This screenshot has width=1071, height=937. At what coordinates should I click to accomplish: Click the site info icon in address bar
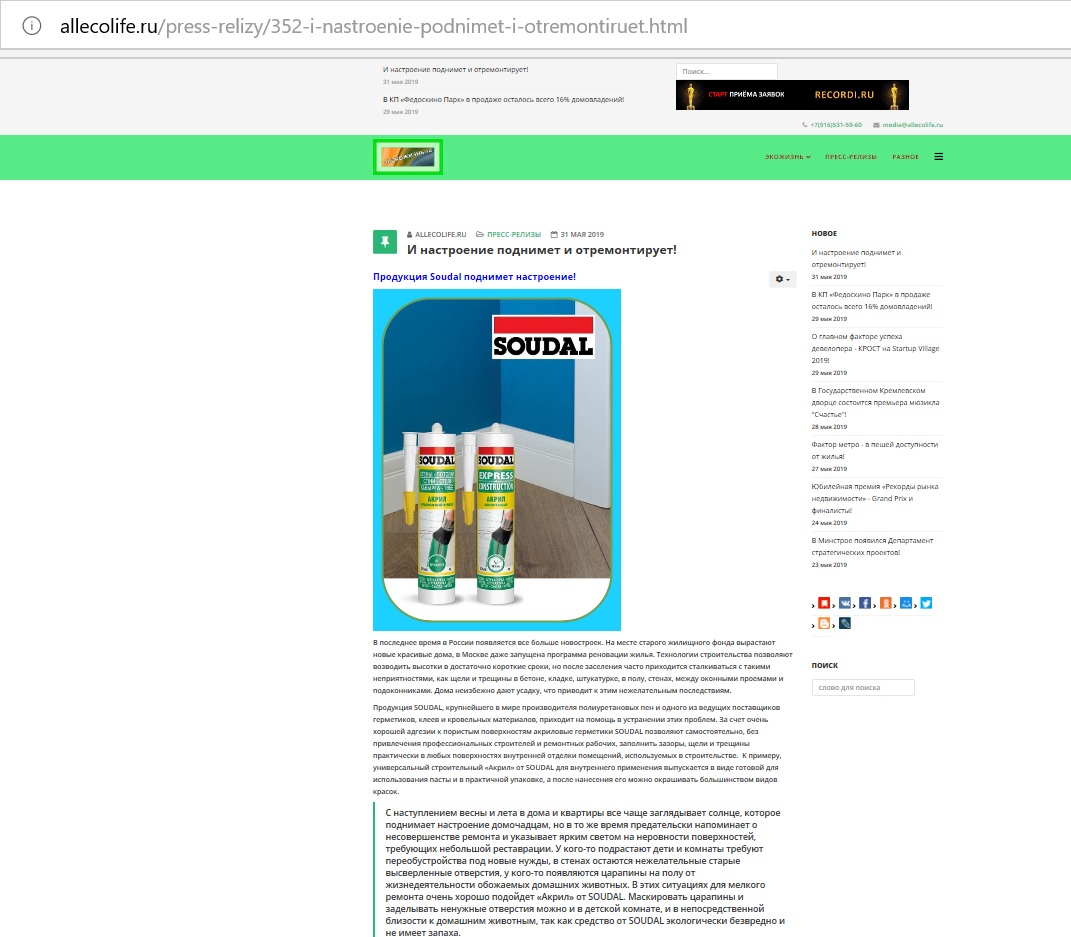tap(31, 26)
